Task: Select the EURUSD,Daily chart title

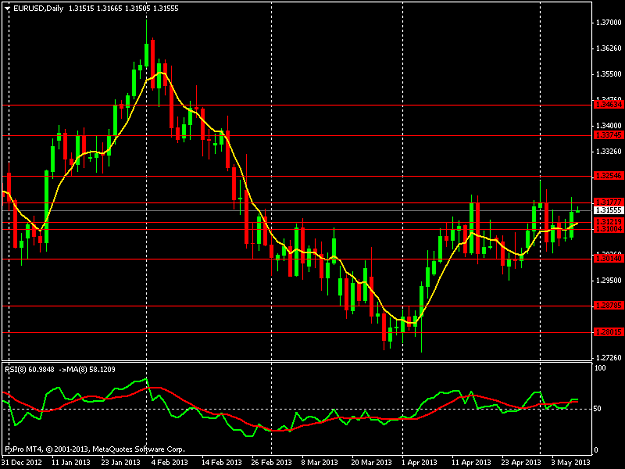Action: (x=38, y=8)
